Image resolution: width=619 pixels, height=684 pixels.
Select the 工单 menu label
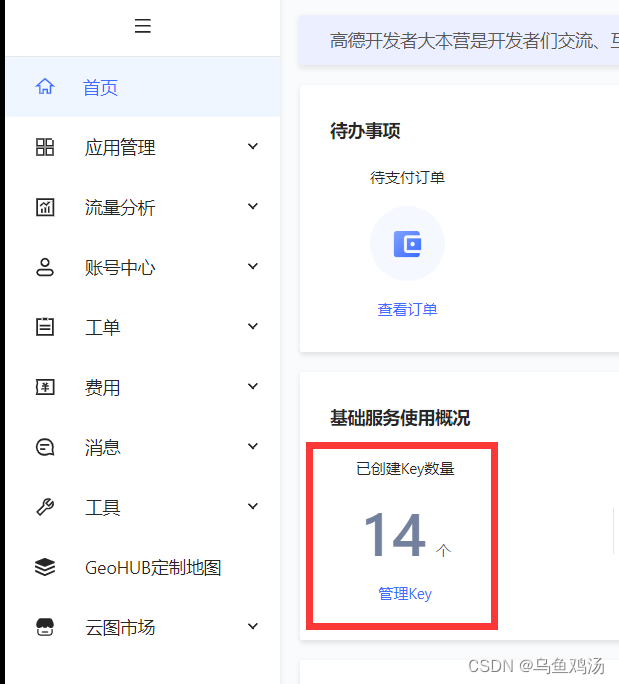(103, 327)
